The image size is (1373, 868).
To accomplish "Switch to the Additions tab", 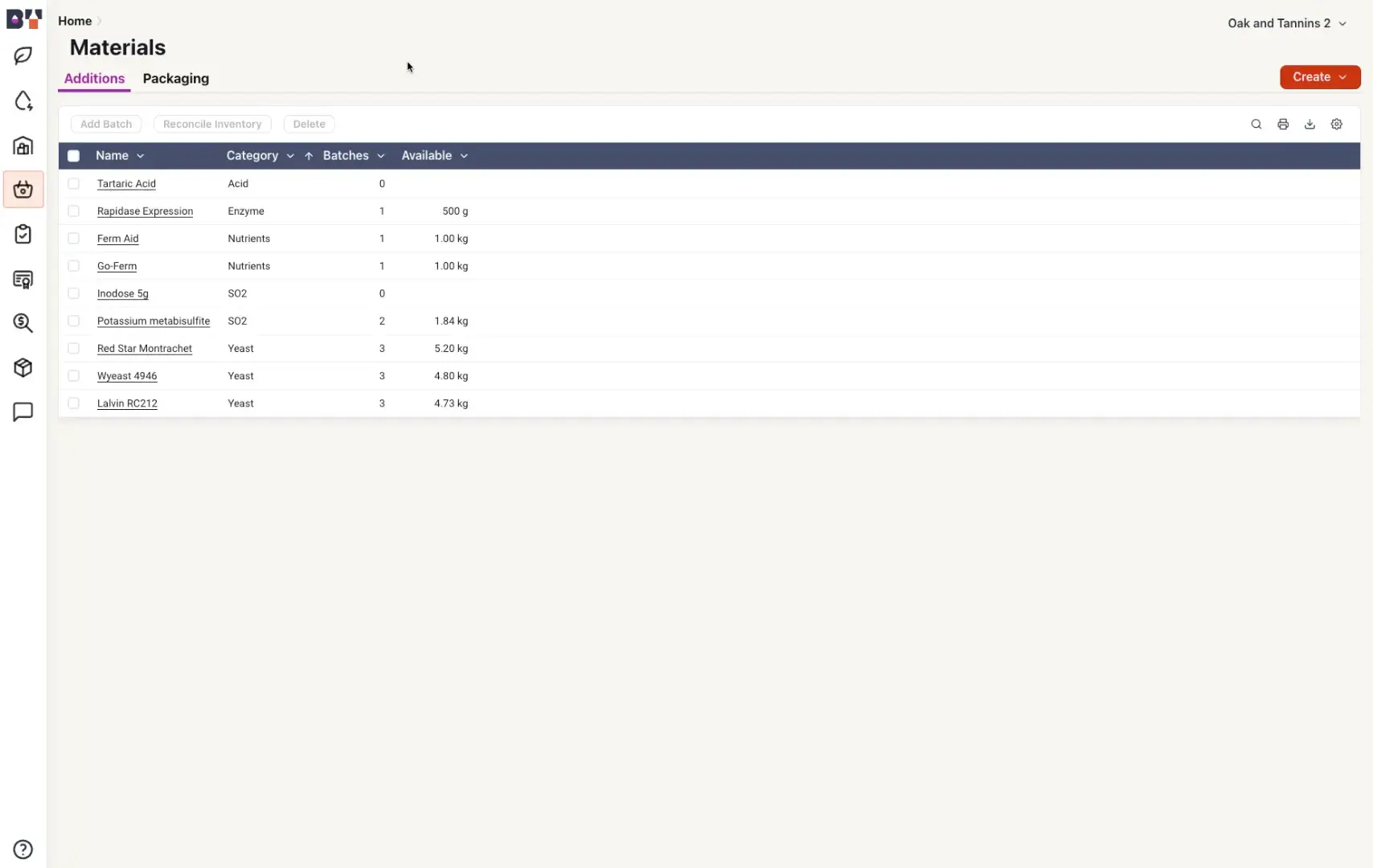I will (94, 79).
